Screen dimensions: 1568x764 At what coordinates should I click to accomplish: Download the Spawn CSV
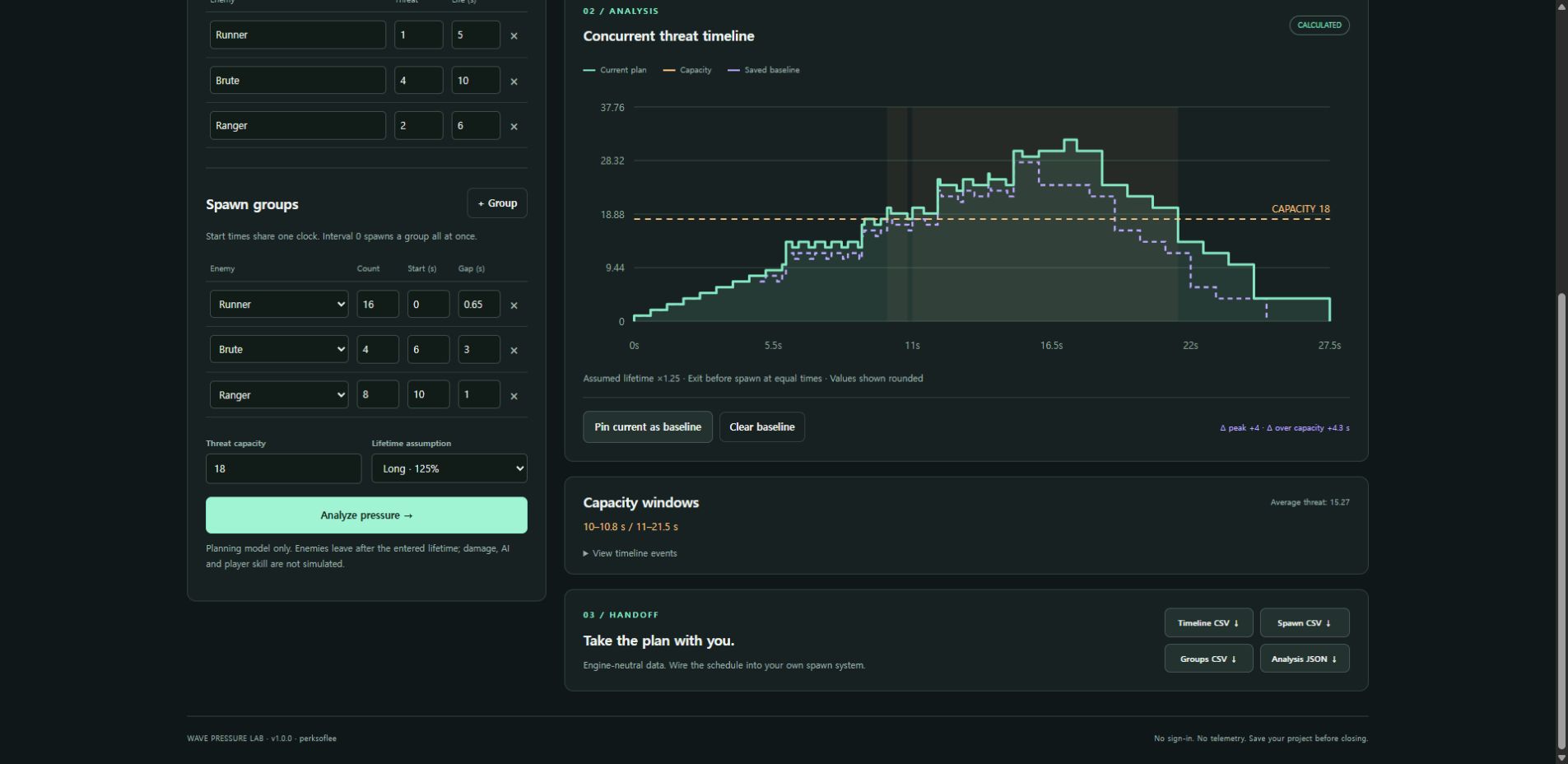click(x=1305, y=622)
